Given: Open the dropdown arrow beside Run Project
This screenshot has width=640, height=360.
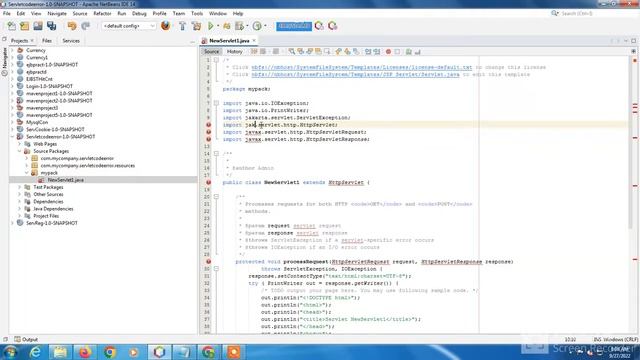Looking at the screenshot, I should click(x=218, y=26).
